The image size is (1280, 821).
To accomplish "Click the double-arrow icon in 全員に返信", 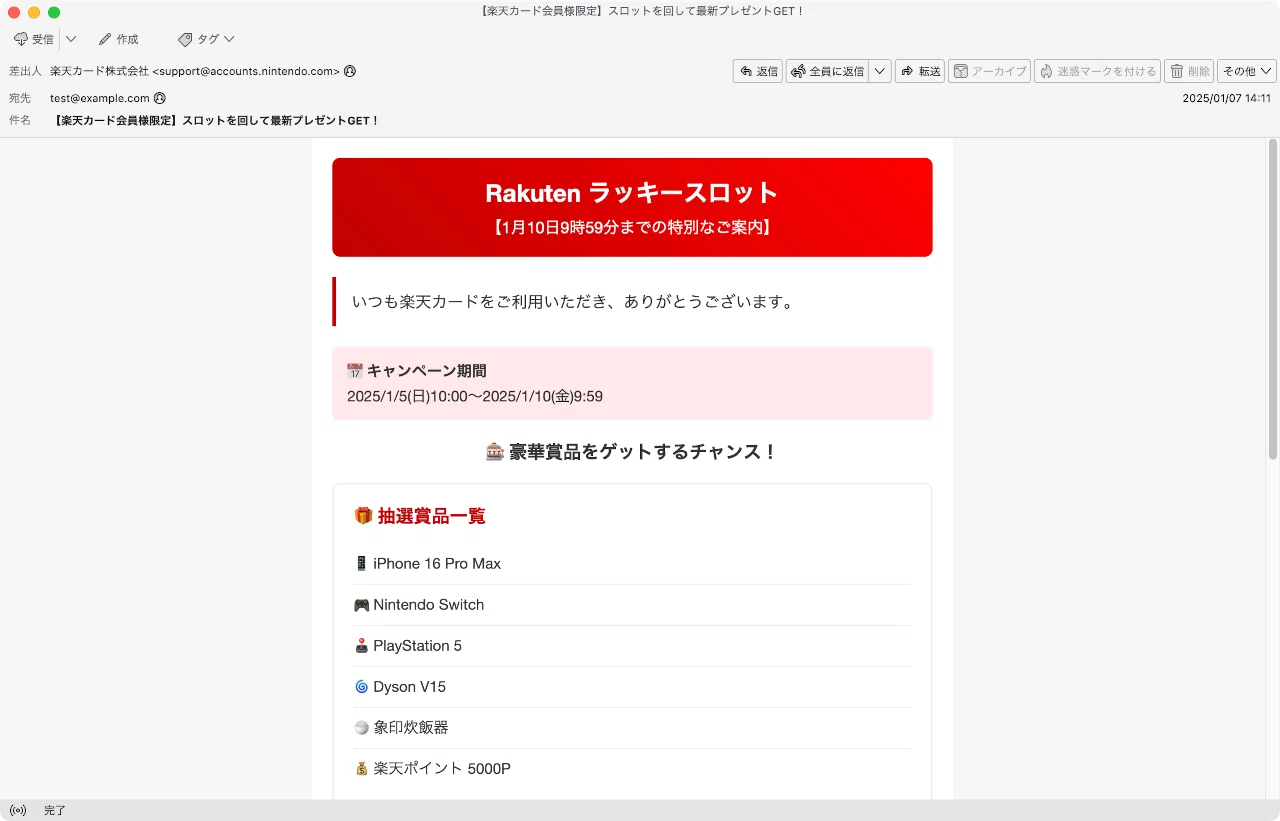I will 798,71.
